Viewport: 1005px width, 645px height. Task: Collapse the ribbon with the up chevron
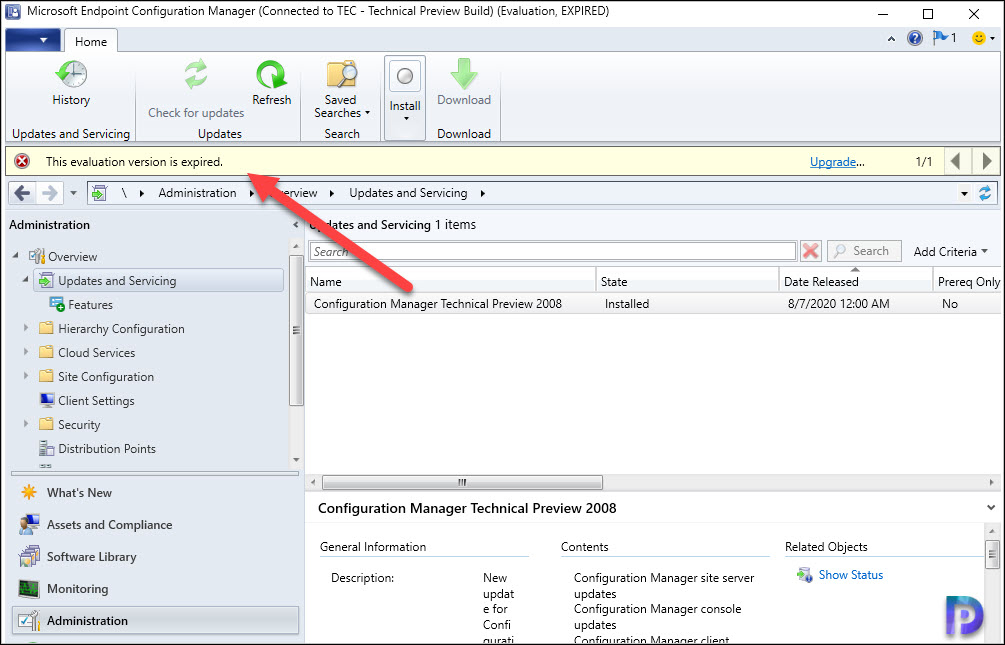(891, 39)
